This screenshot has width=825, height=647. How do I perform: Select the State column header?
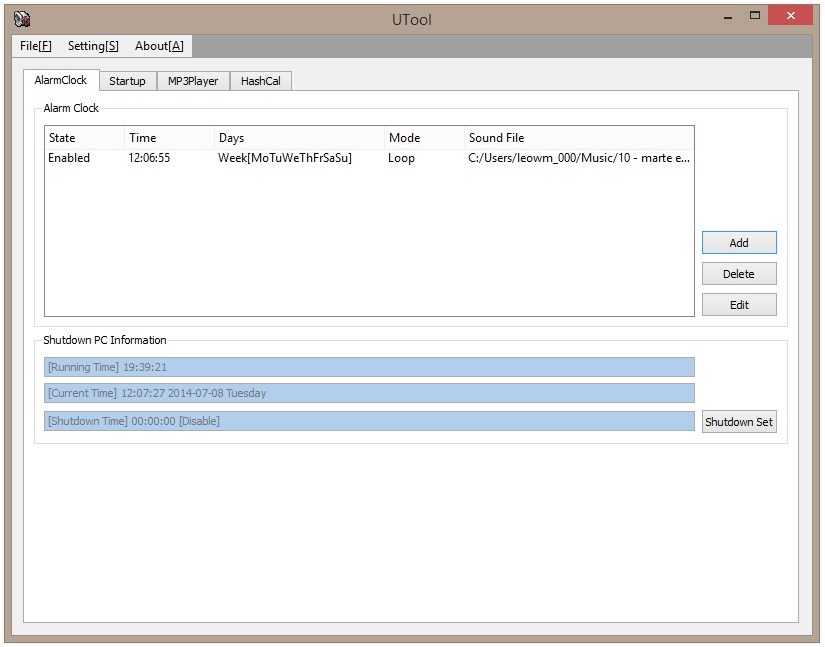[85, 138]
